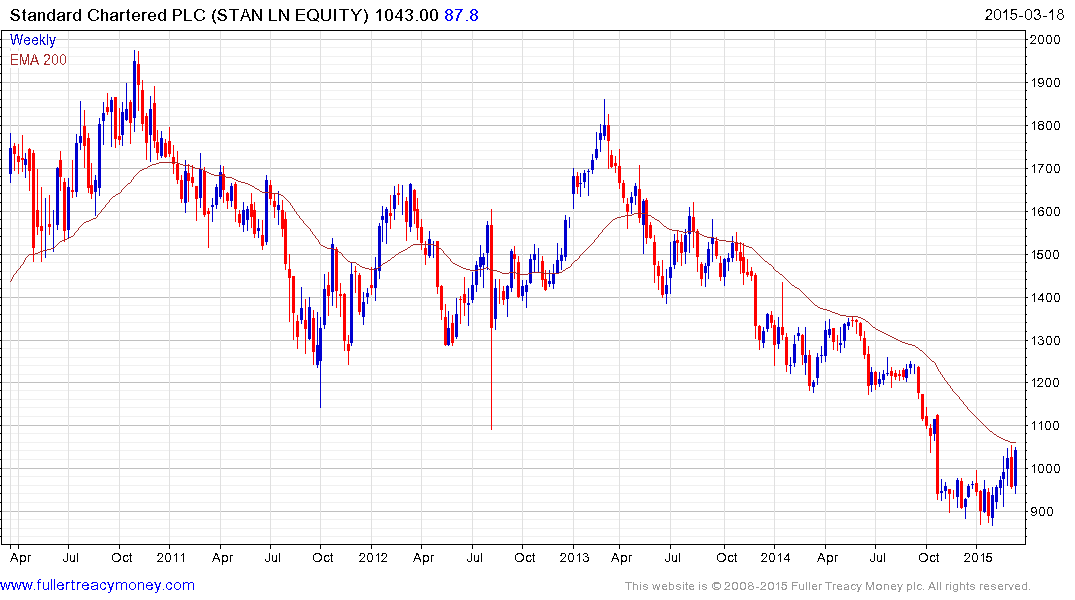Screen dimensions: 1075x600
Task: Click the 1500 price axis label
Action: [x=1045, y=254]
